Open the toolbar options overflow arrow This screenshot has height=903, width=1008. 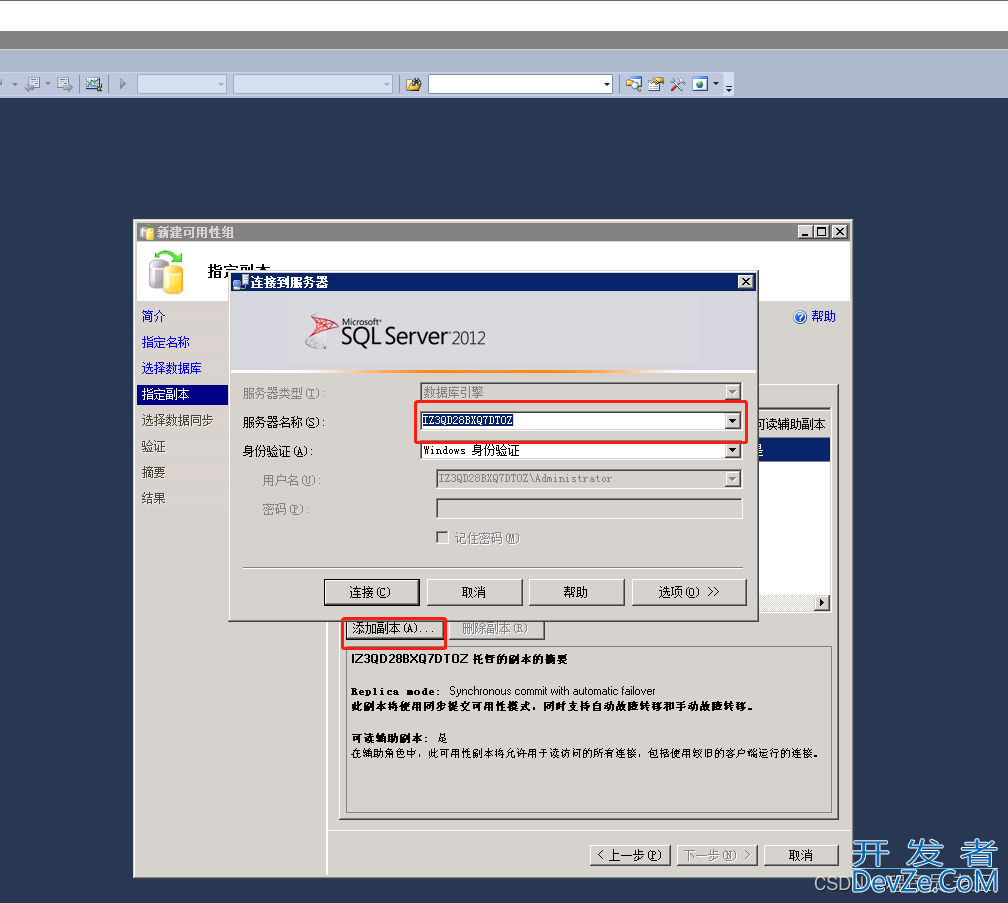click(728, 87)
